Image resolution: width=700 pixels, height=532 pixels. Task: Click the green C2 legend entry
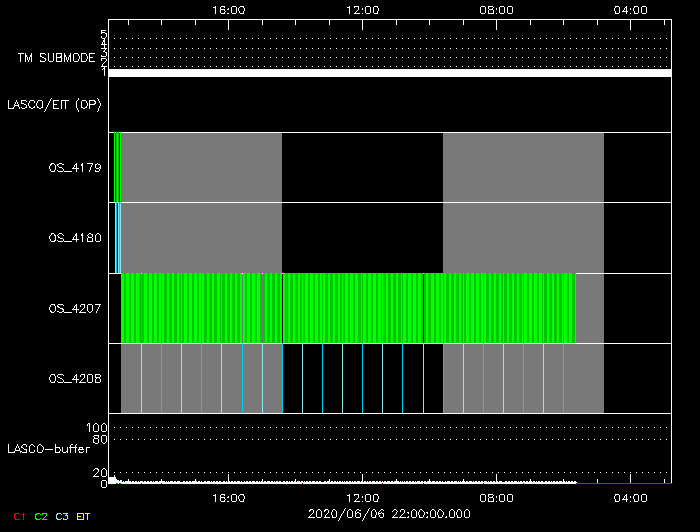(x=41, y=516)
